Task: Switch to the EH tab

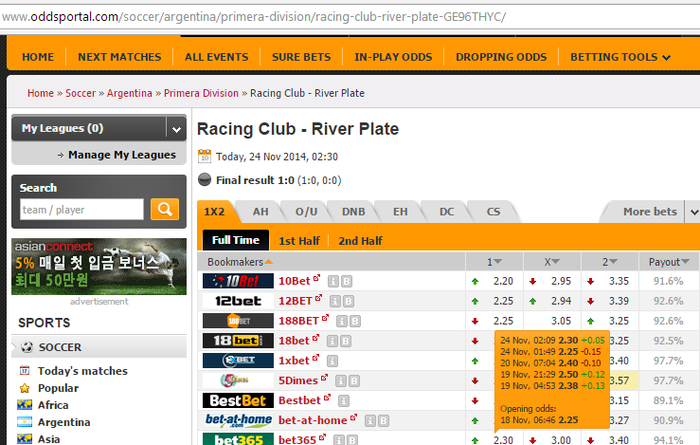Action: pos(400,212)
